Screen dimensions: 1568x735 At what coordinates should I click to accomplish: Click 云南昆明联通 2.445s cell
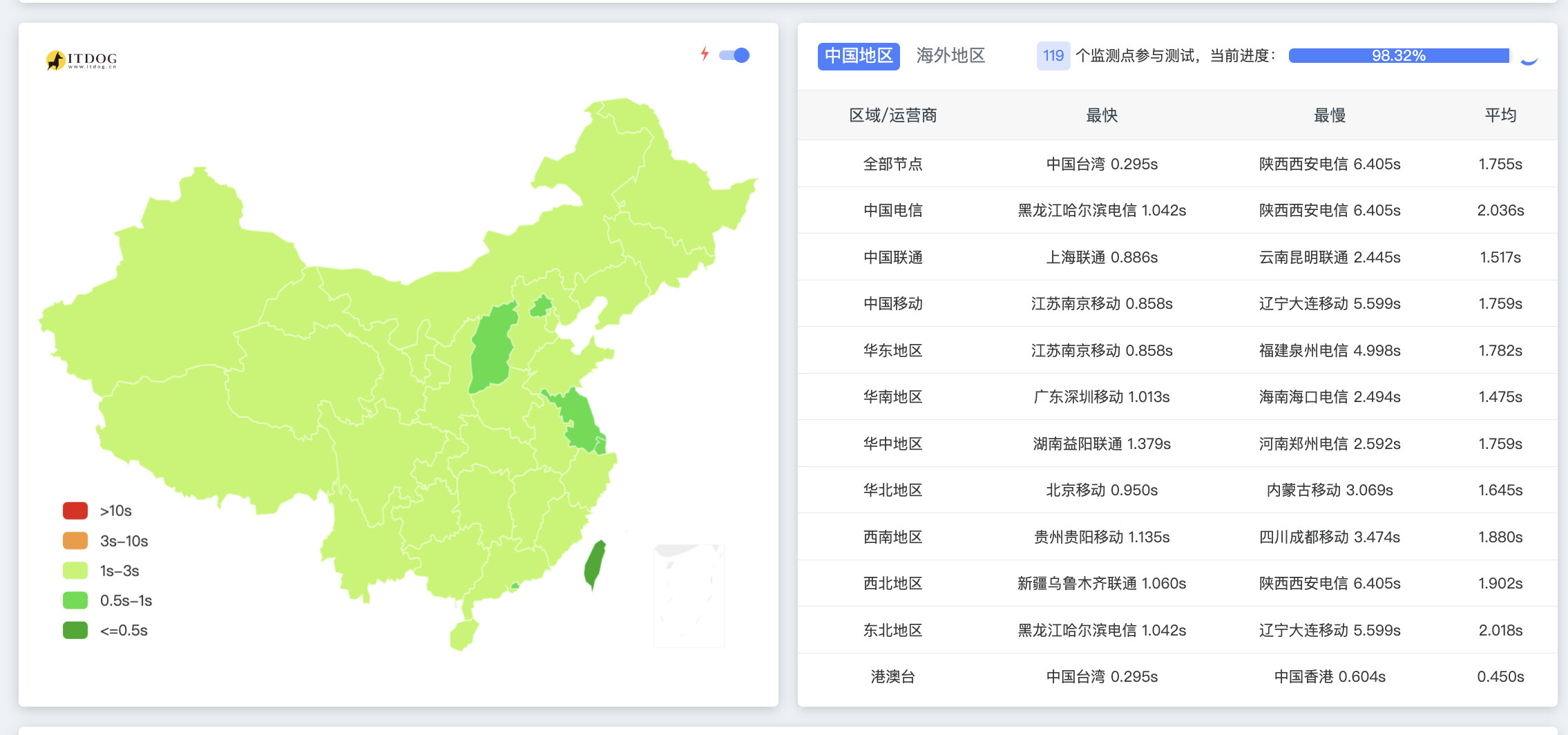(1330, 257)
